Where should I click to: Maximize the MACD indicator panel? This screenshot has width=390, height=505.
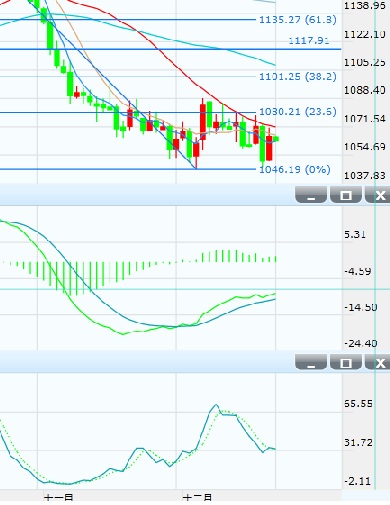pyautogui.click(x=346, y=195)
